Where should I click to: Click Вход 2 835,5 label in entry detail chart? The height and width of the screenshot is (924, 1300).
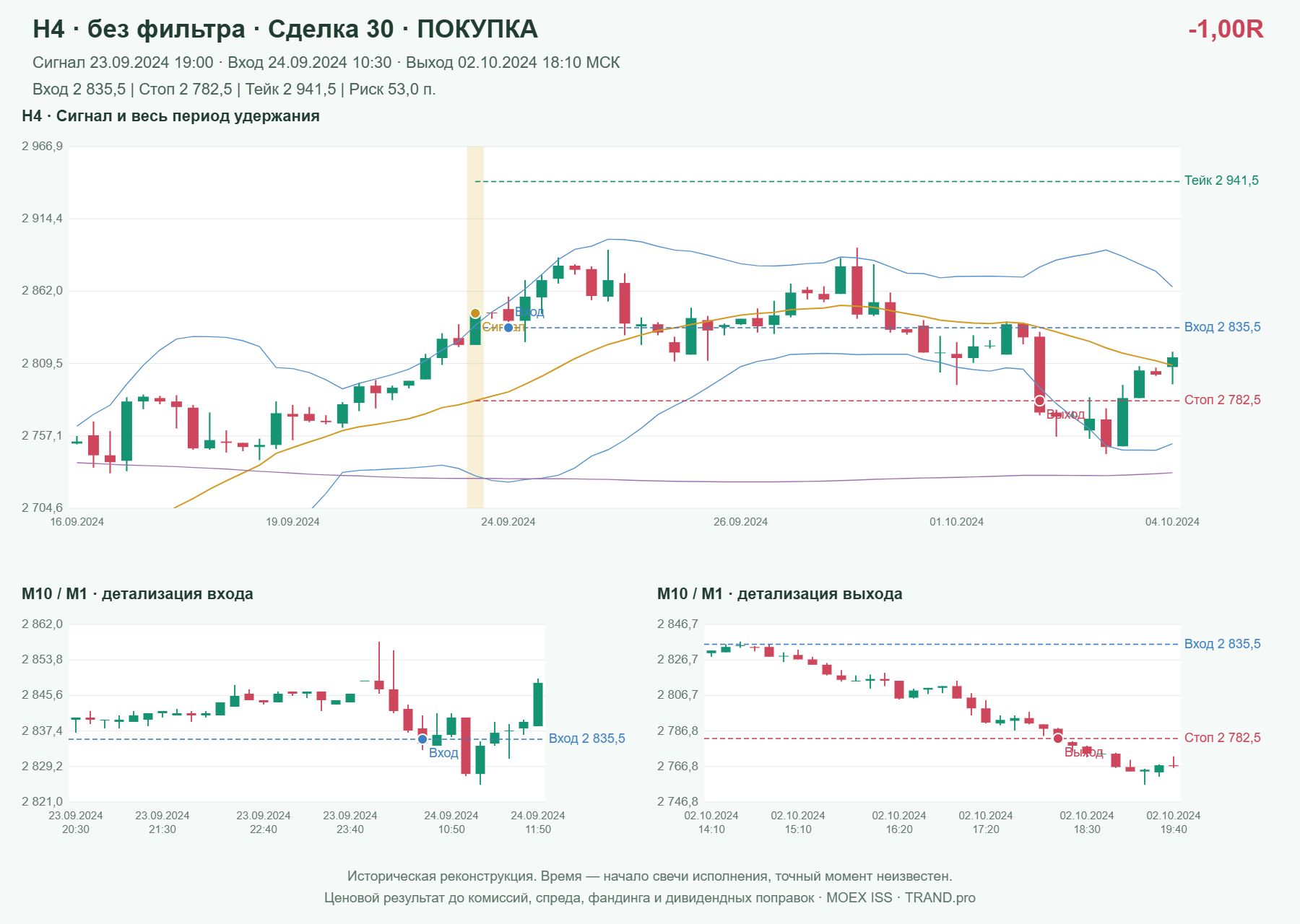pos(587,738)
